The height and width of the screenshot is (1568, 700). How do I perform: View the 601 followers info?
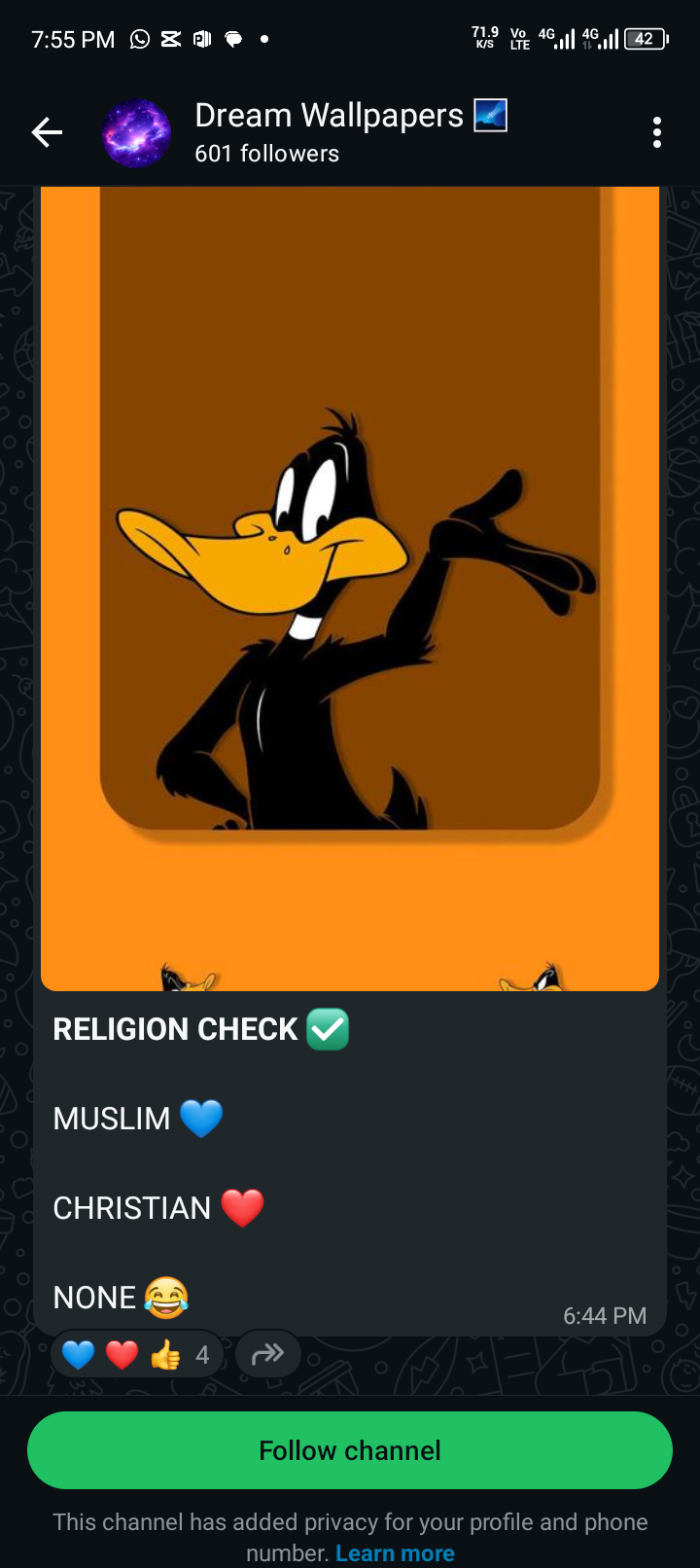tap(267, 154)
